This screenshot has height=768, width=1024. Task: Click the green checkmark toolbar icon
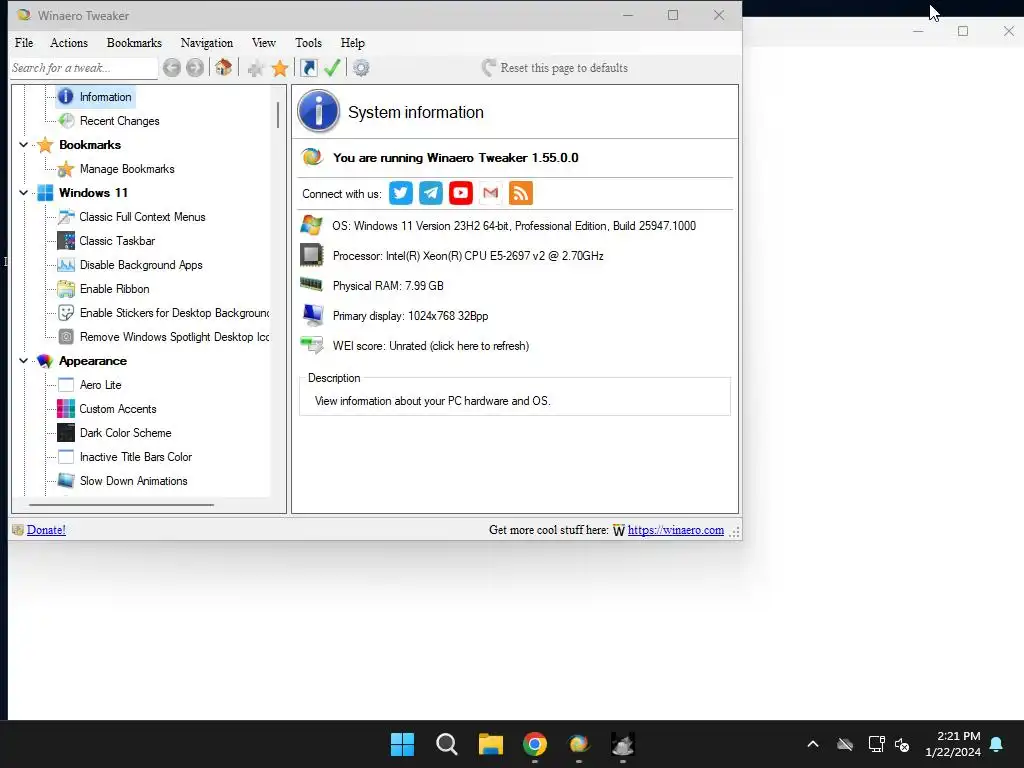click(332, 67)
